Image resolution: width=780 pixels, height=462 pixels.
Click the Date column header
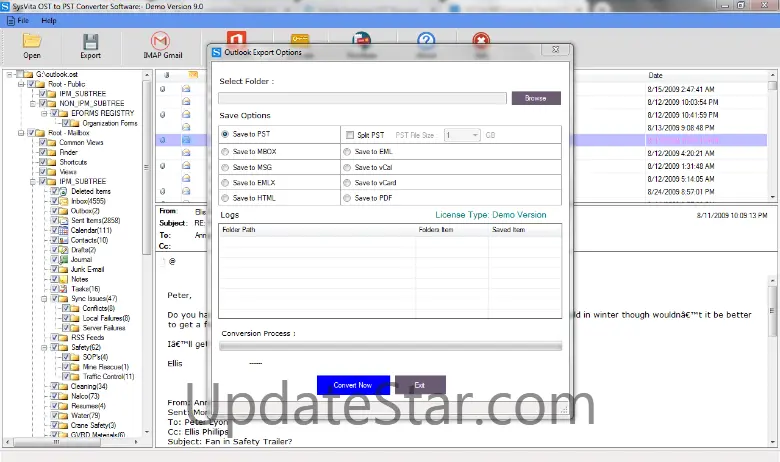[x=655, y=75]
